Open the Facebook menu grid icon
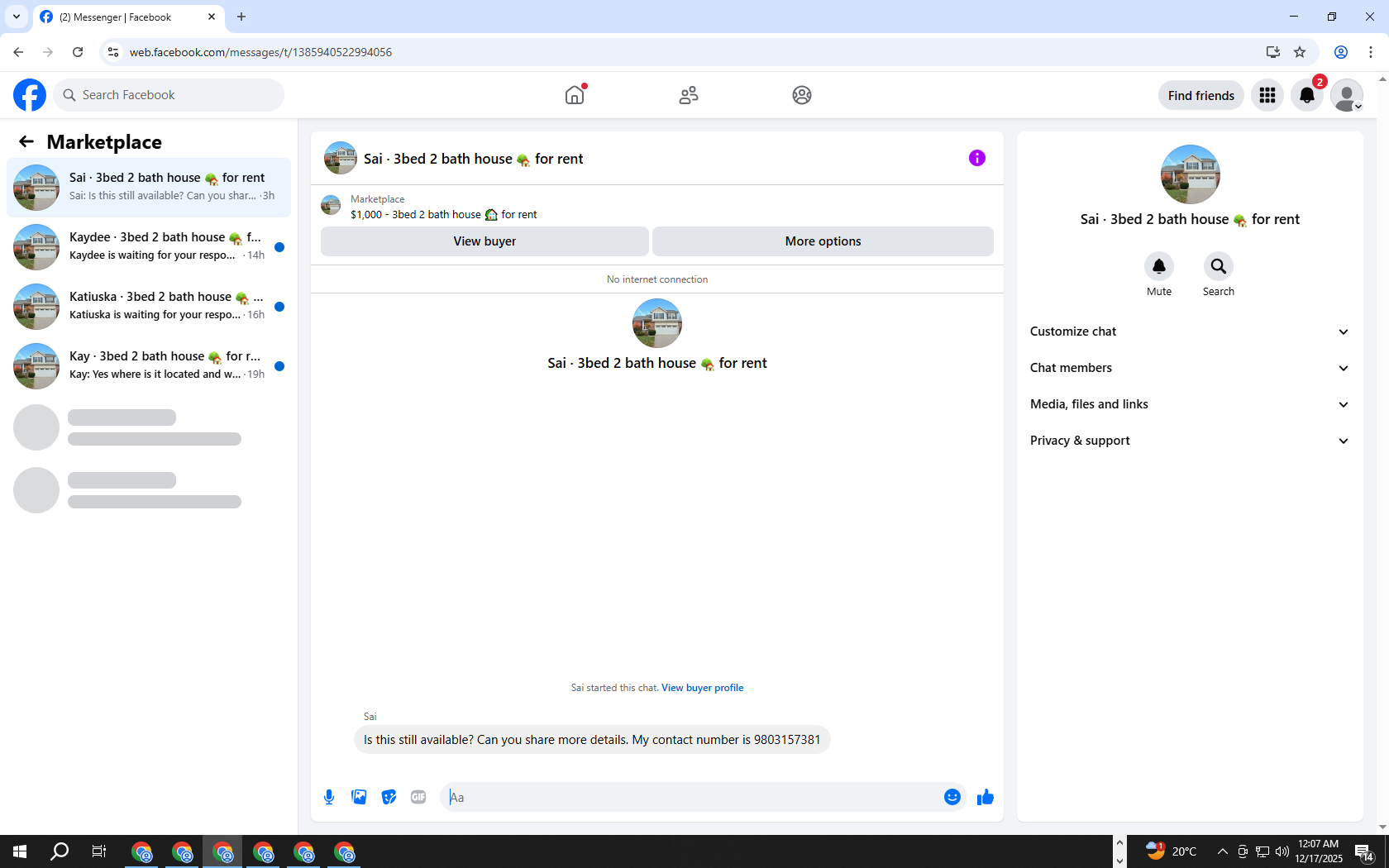1389x868 pixels. (1267, 95)
